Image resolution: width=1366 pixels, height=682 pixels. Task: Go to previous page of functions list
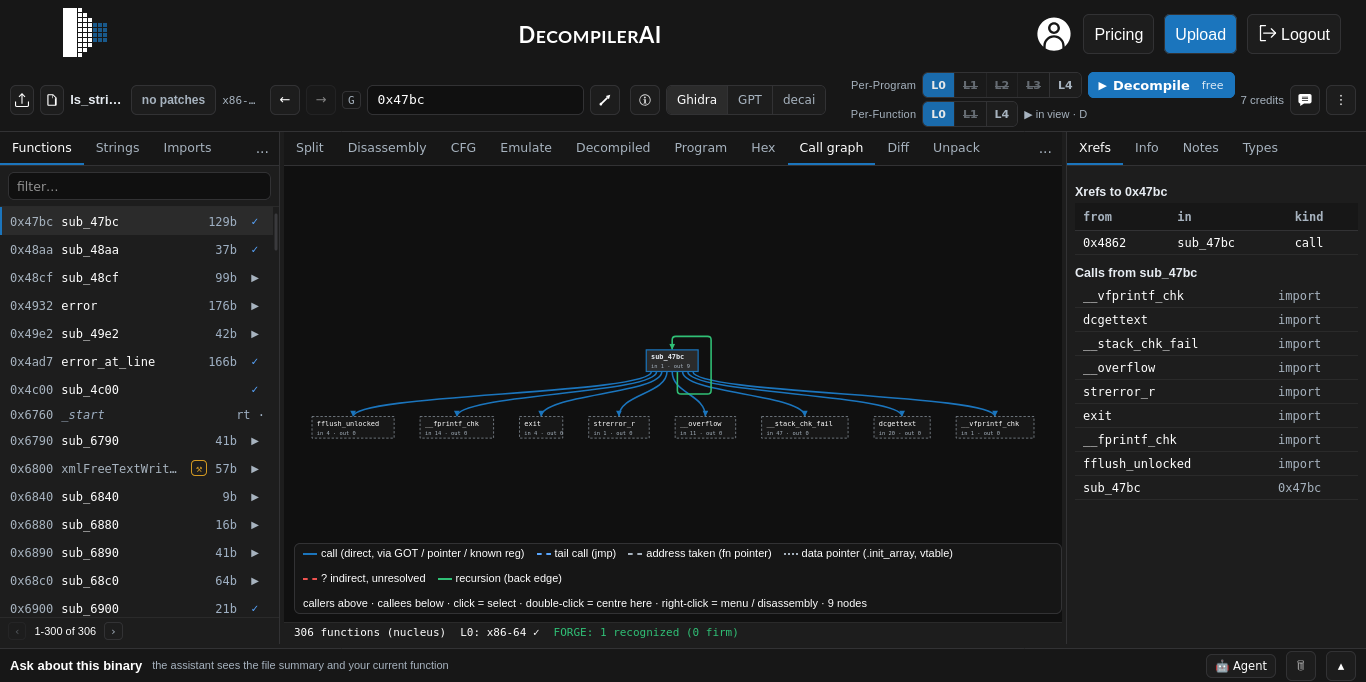coord(17,631)
